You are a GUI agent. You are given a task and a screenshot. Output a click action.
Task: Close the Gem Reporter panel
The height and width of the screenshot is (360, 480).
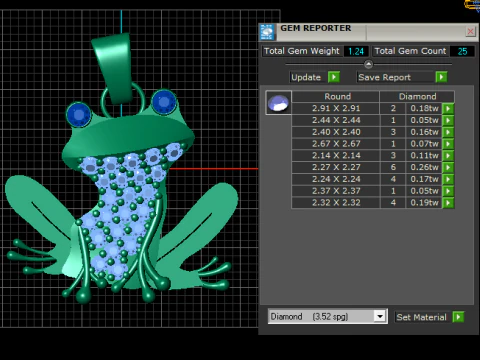coord(470,32)
